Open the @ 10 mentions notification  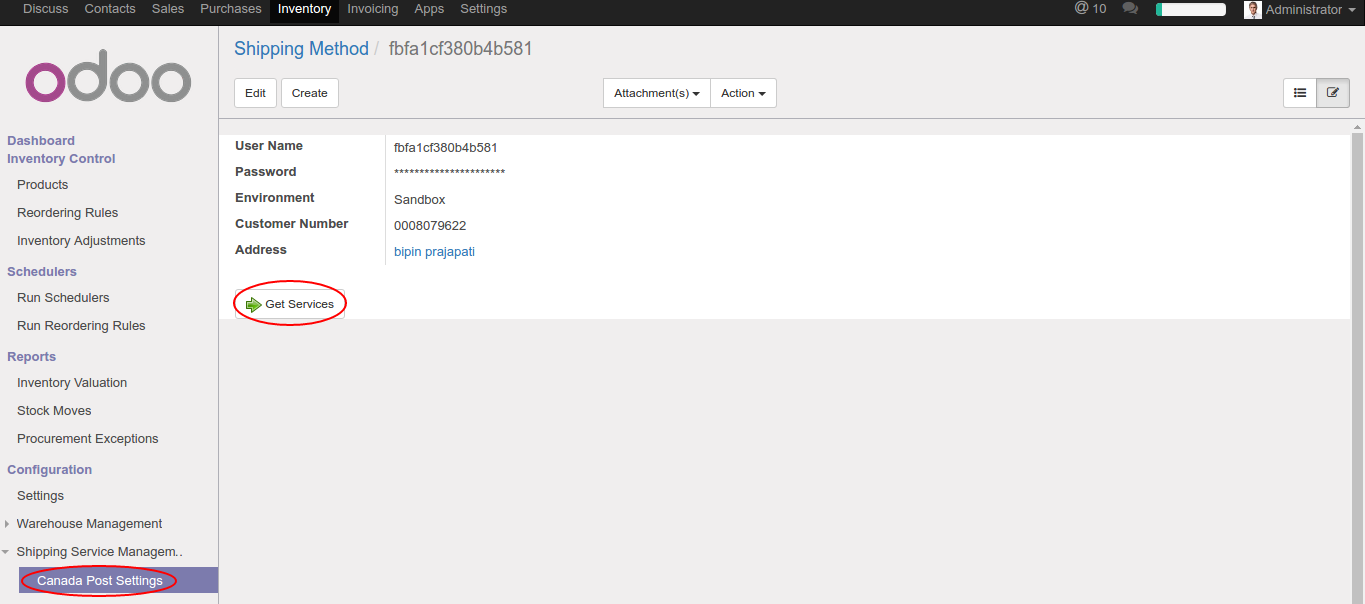click(1090, 9)
